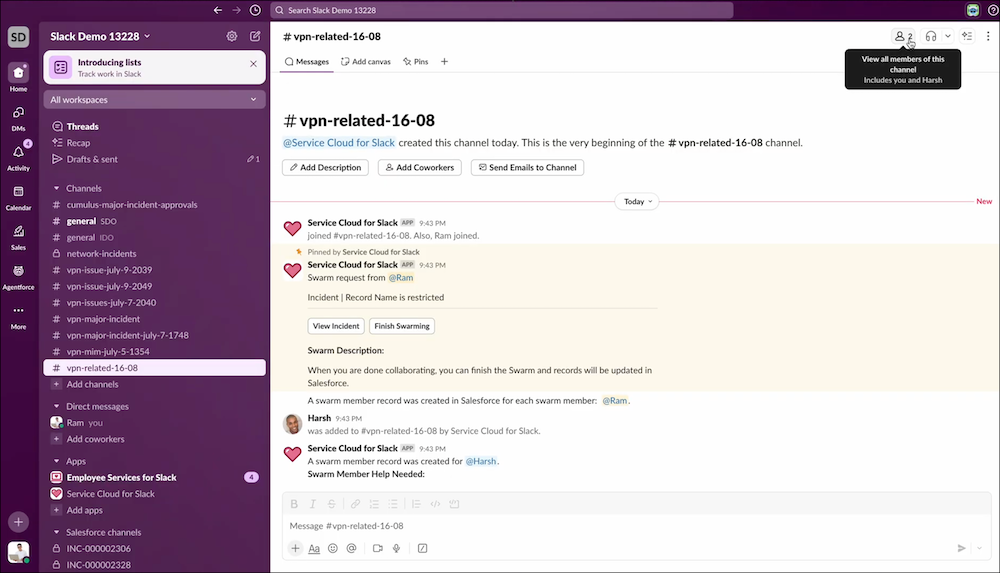Dismiss the Introducing lists banner
1000x573 pixels.
point(253,64)
